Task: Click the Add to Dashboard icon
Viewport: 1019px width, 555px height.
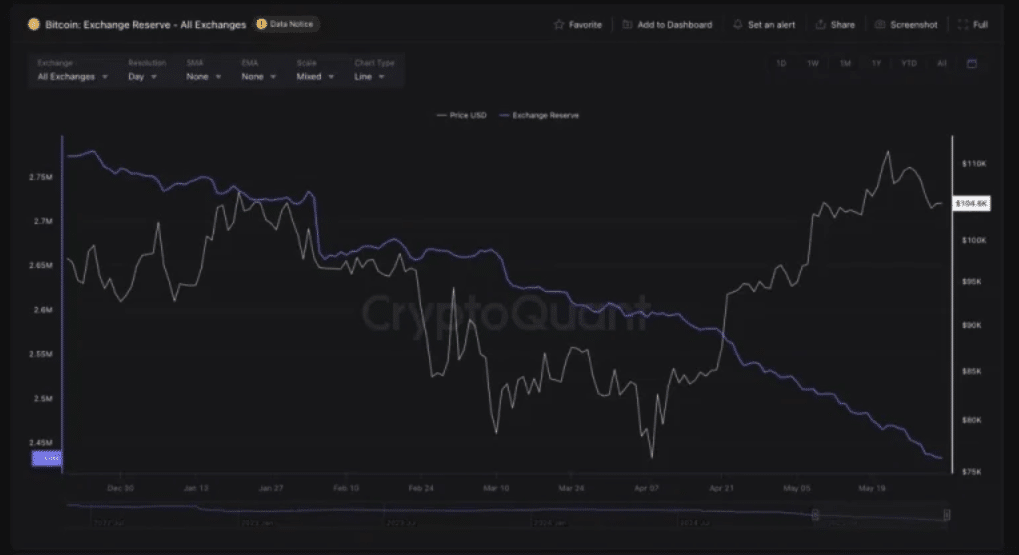Action: pyautogui.click(x=627, y=25)
